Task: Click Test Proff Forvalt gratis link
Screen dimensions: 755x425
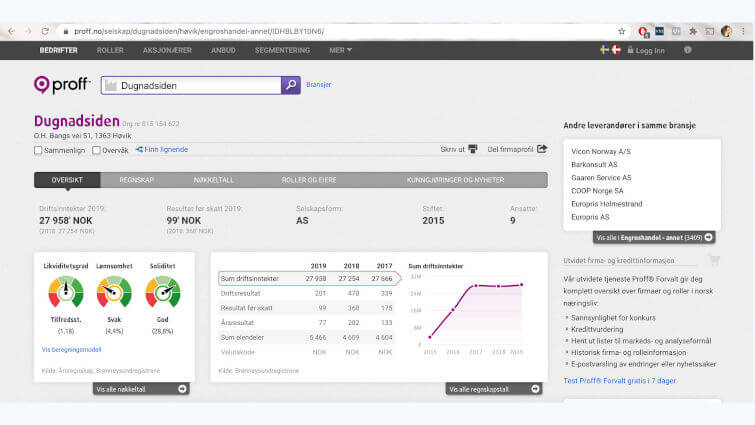Action: tap(620, 381)
